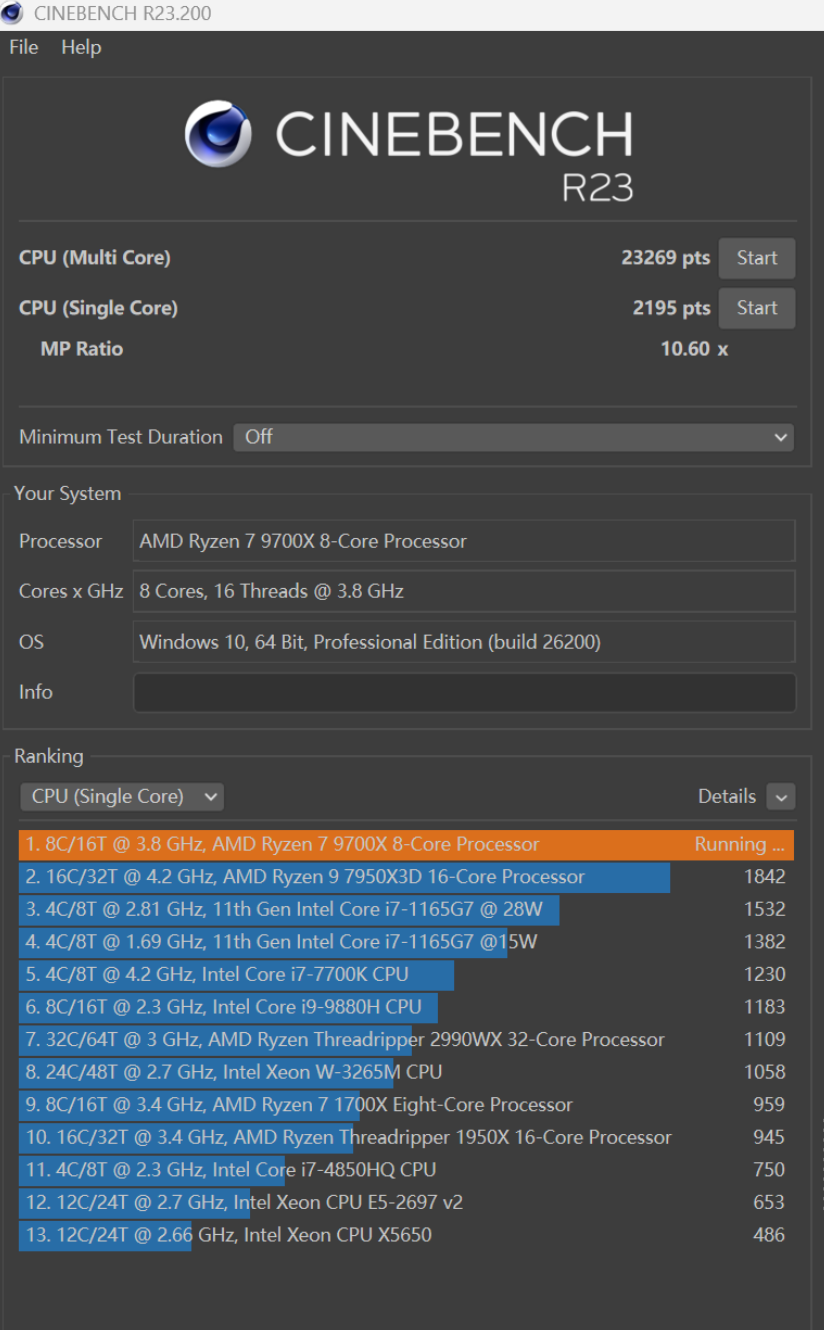824x1330 pixels.
Task: Open the CPU (Single Core) ranking dropdown
Action: (x=121, y=797)
